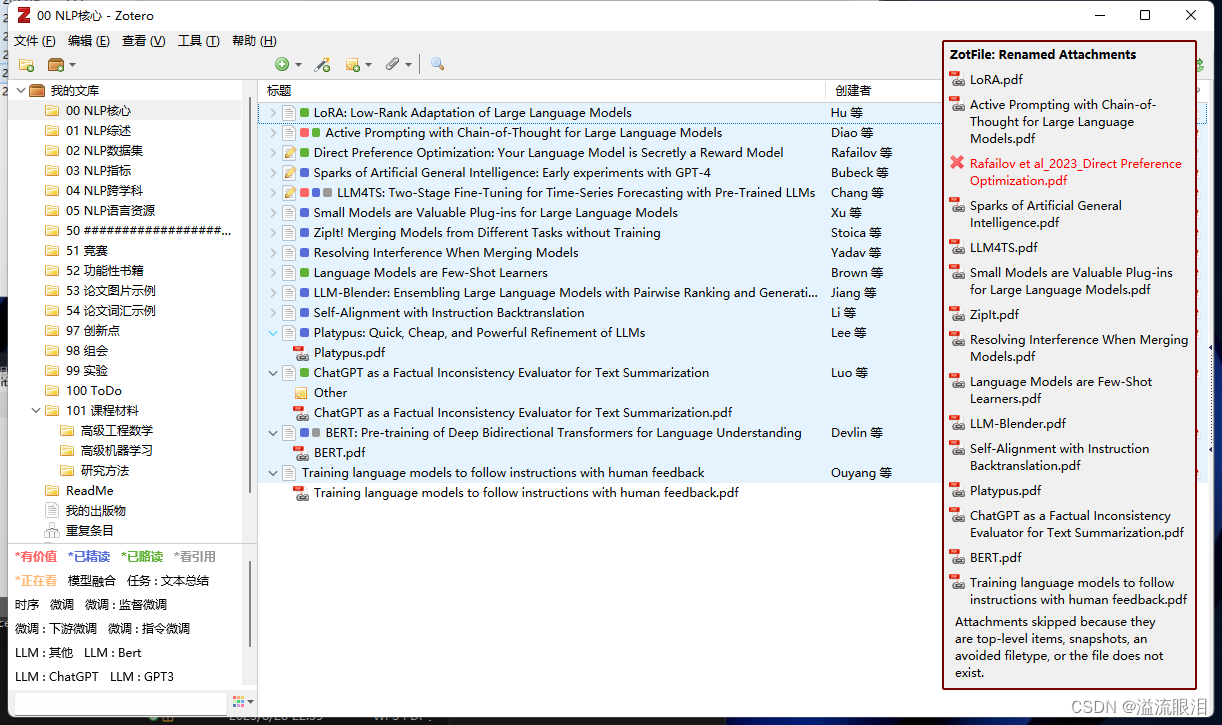The width and height of the screenshot is (1222, 725).
Task: Filter by the *已精读 tag
Action: click(x=89, y=557)
